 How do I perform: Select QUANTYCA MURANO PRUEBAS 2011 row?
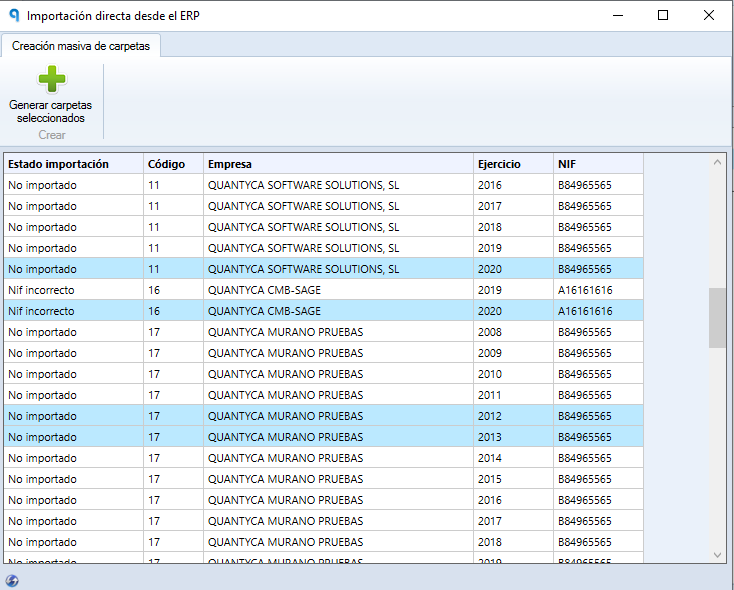[x=323, y=395]
